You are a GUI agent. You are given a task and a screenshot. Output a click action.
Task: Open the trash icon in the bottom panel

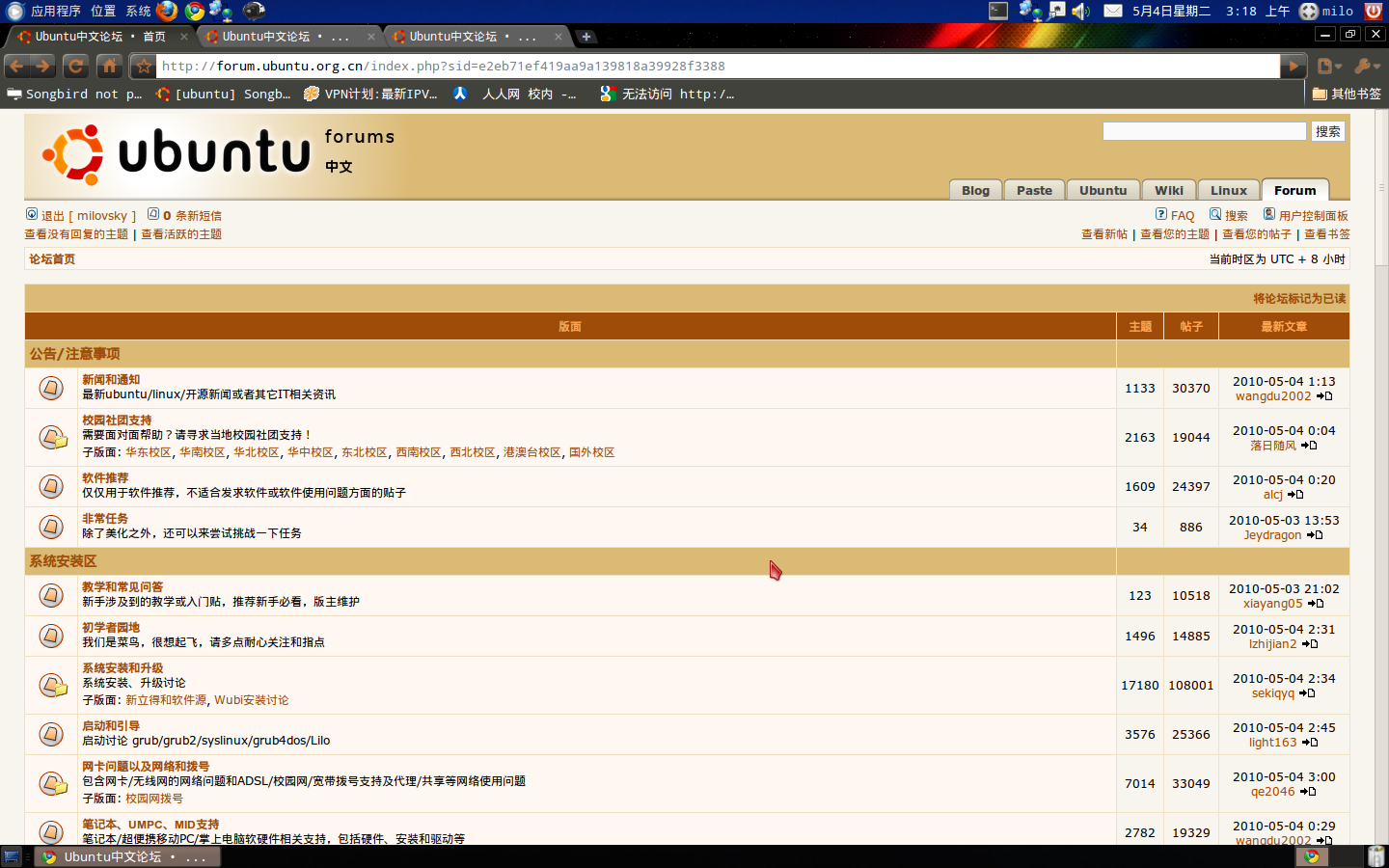[x=1375, y=856]
